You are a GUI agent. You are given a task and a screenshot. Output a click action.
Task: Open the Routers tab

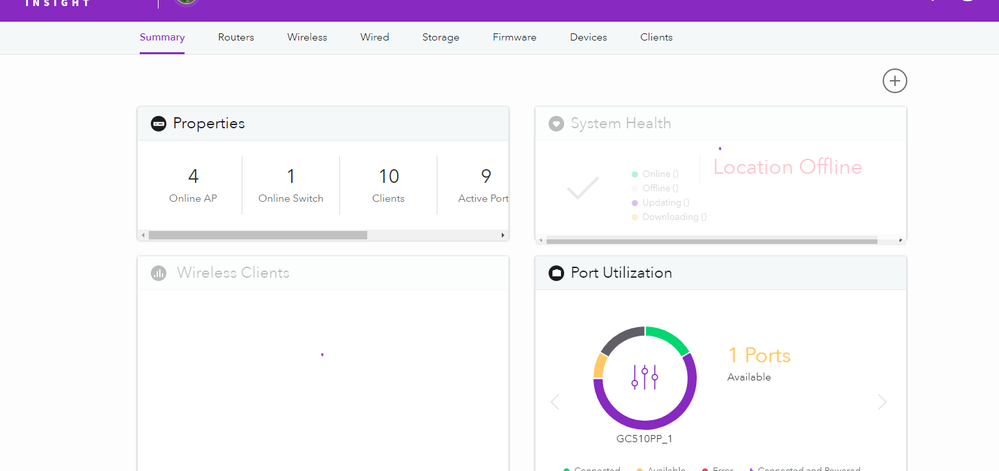(236, 38)
